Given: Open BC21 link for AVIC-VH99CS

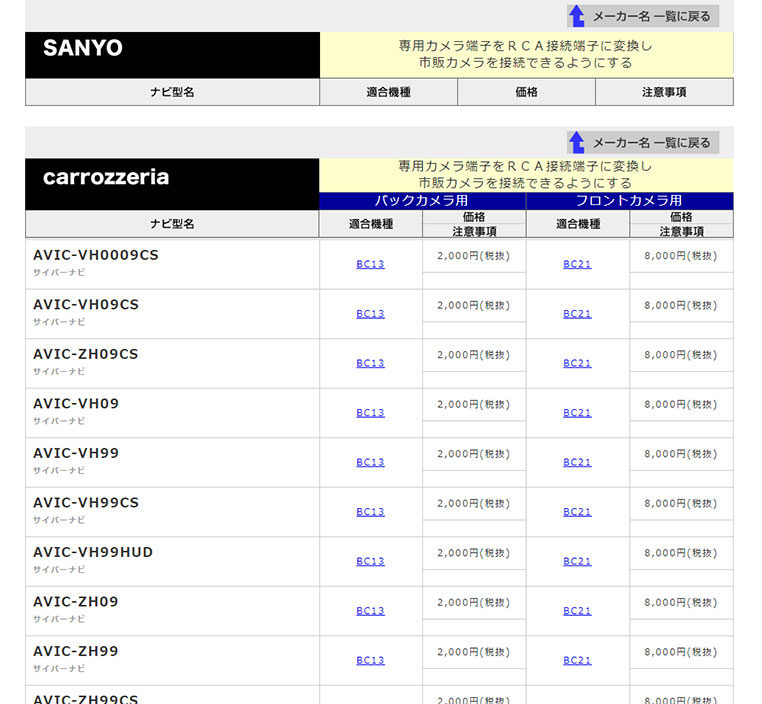Looking at the screenshot, I should 577,512.
